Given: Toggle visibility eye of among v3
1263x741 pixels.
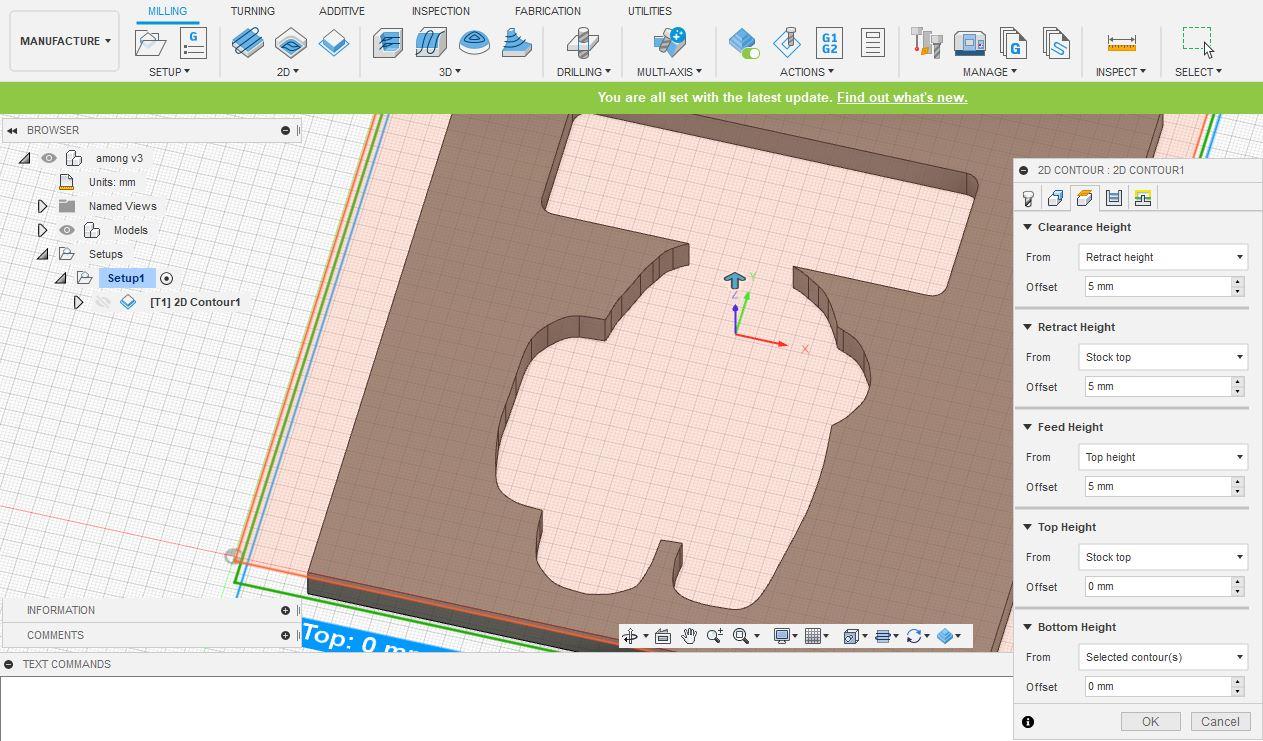Looking at the screenshot, I should click(x=48, y=158).
